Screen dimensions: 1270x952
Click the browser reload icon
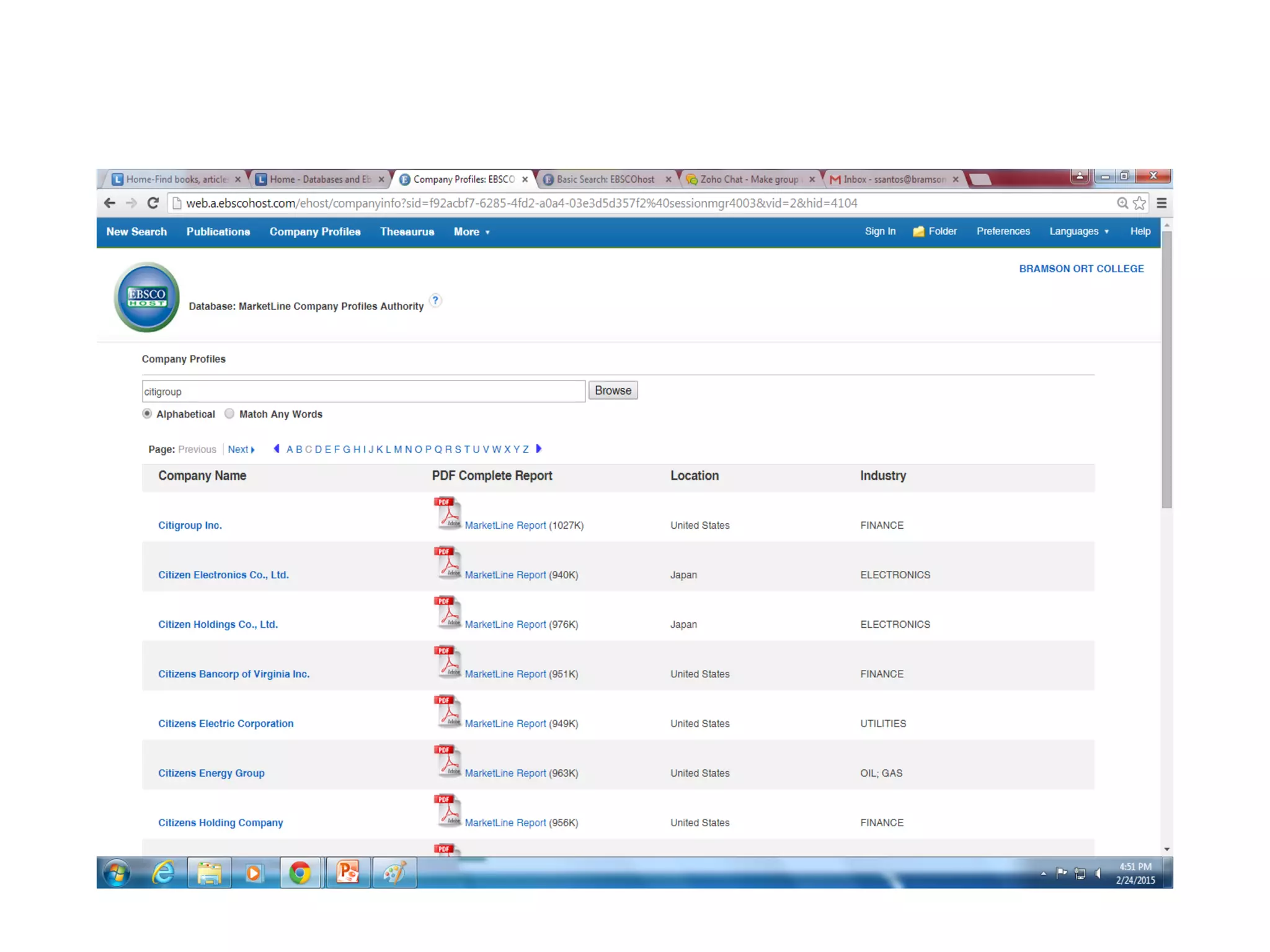[x=153, y=203]
